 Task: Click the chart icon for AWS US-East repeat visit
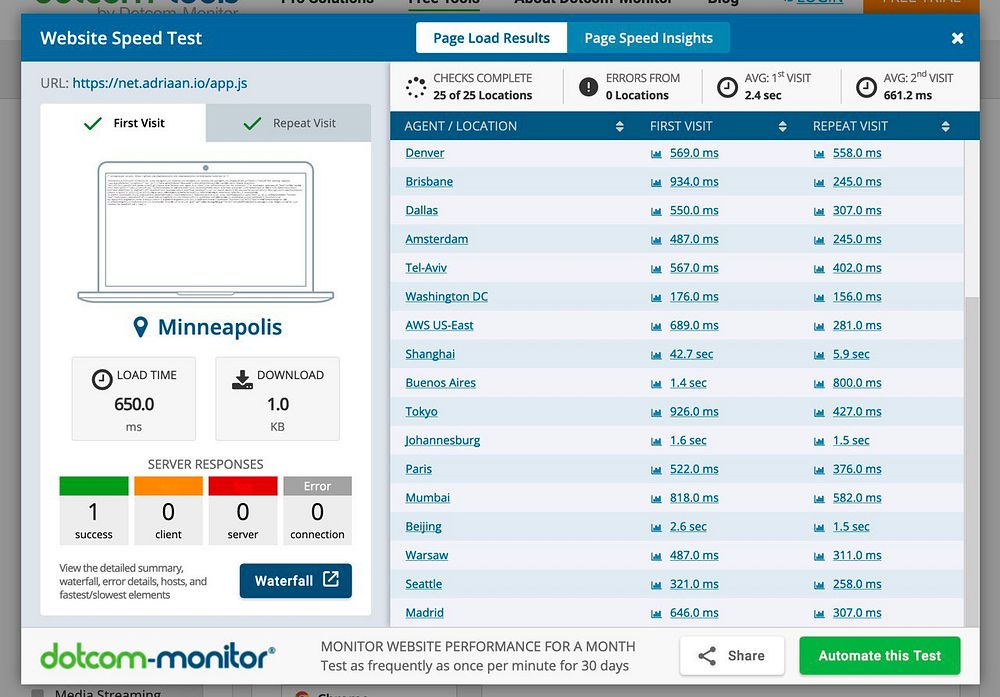(x=819, y=326)
